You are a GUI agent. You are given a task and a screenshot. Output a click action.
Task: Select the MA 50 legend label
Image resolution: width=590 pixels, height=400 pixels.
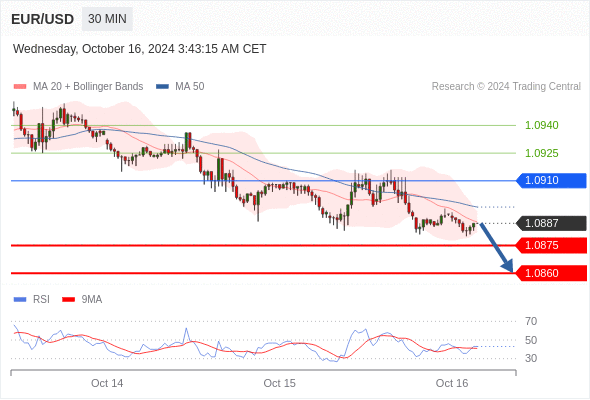pos(190,87)
